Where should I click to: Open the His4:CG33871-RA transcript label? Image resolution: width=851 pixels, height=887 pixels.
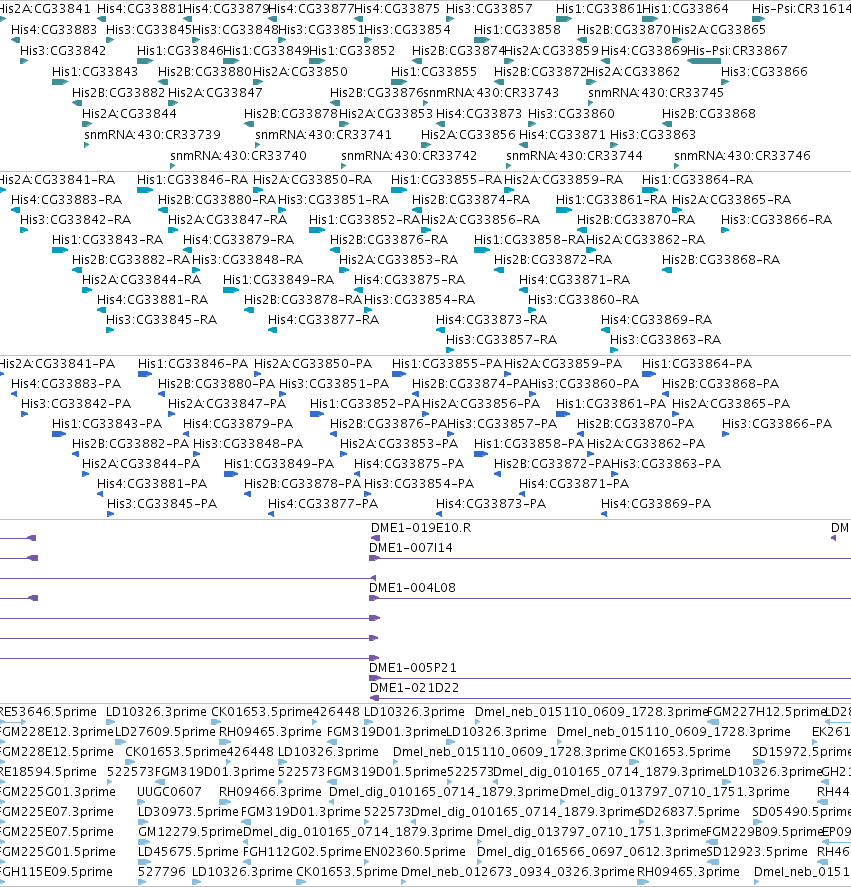tap(574, 279)
